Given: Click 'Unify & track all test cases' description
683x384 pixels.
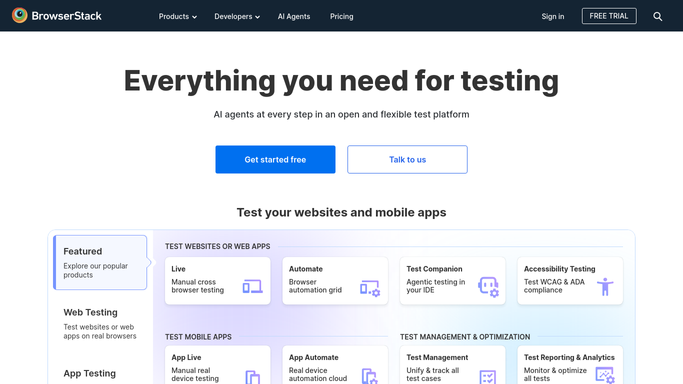Looking at the screenshot, I should [x=433, y=374].
